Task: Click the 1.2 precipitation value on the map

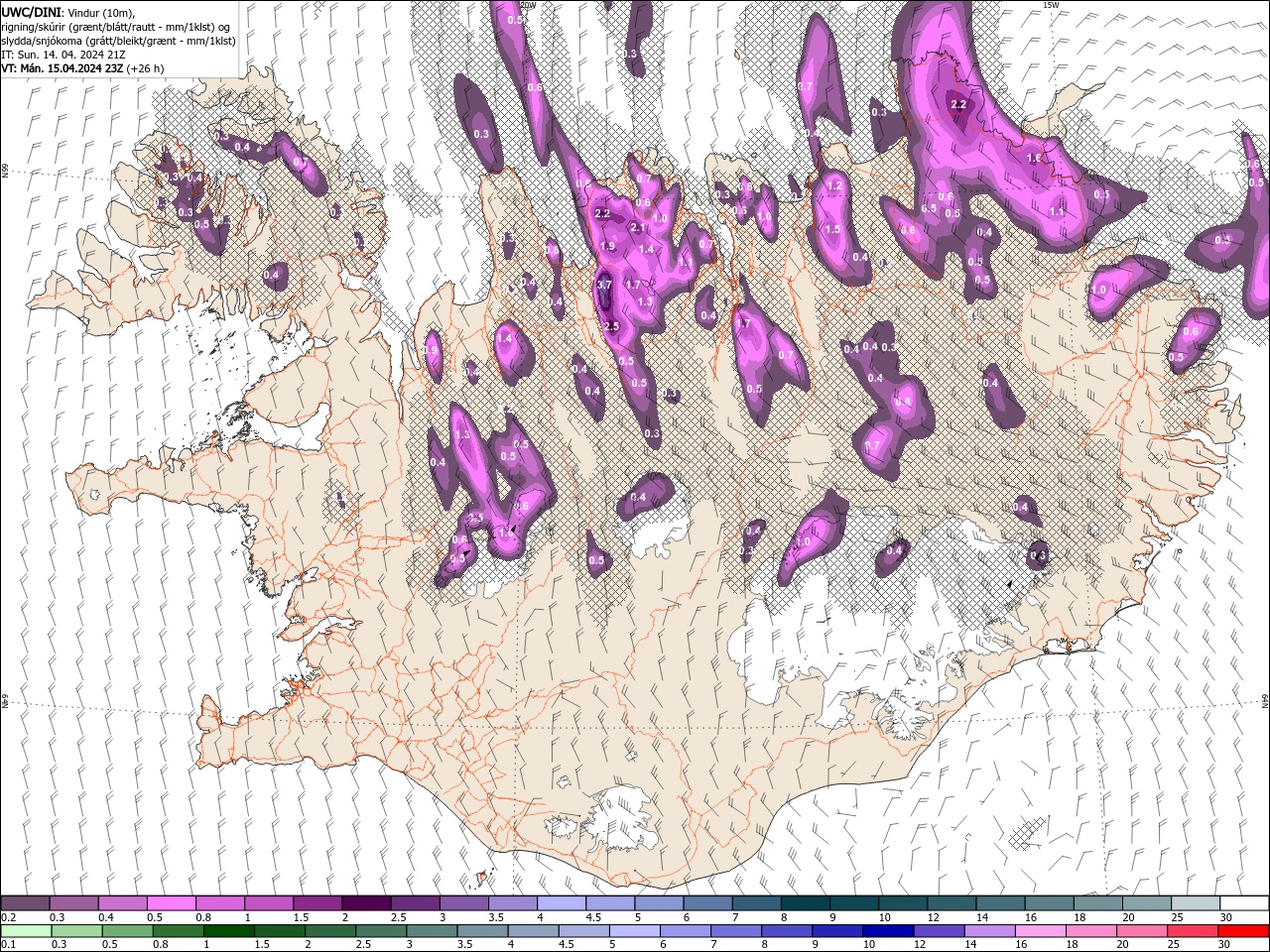Action: click(x=834, y=185)
